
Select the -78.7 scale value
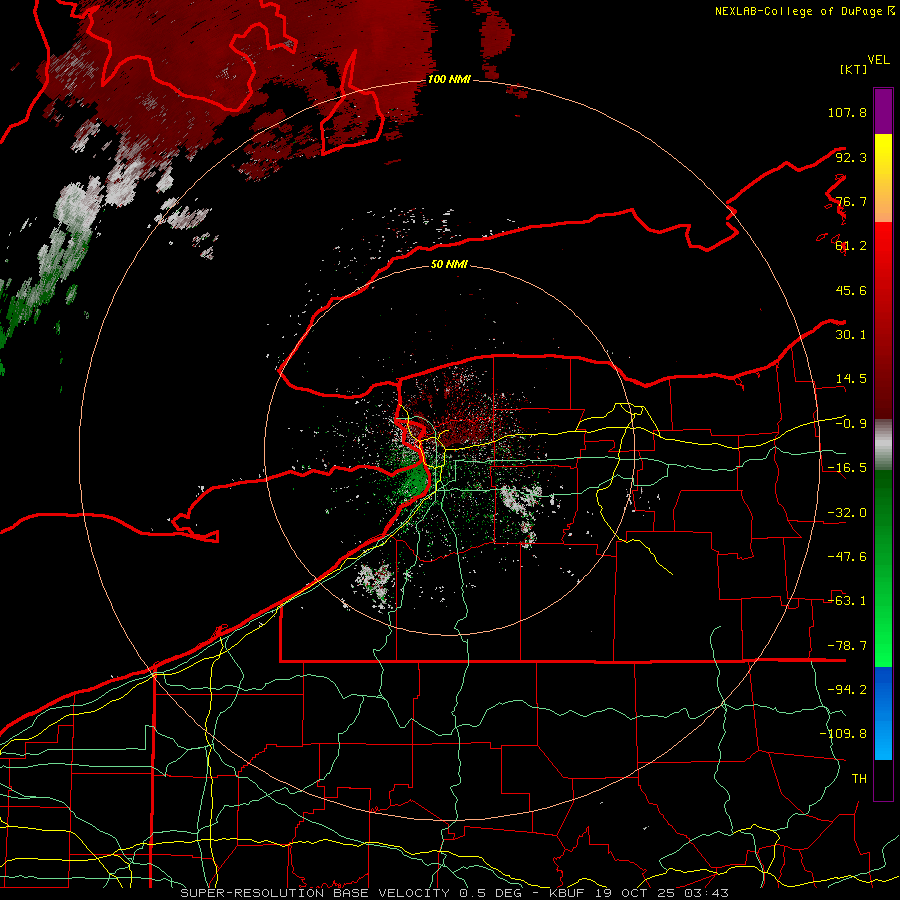(x=847, y=646)
